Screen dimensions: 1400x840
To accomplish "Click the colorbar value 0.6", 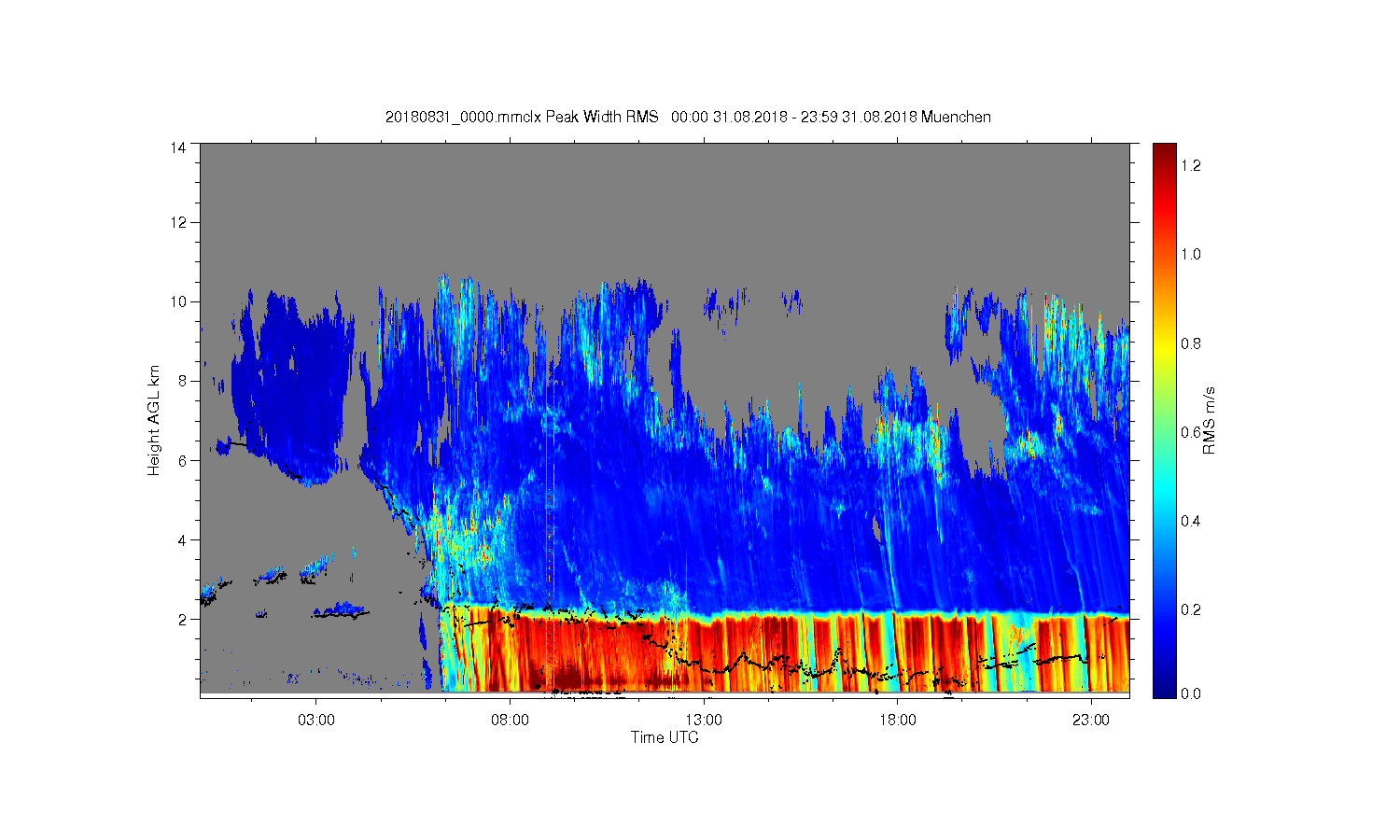I will 1191,432.
